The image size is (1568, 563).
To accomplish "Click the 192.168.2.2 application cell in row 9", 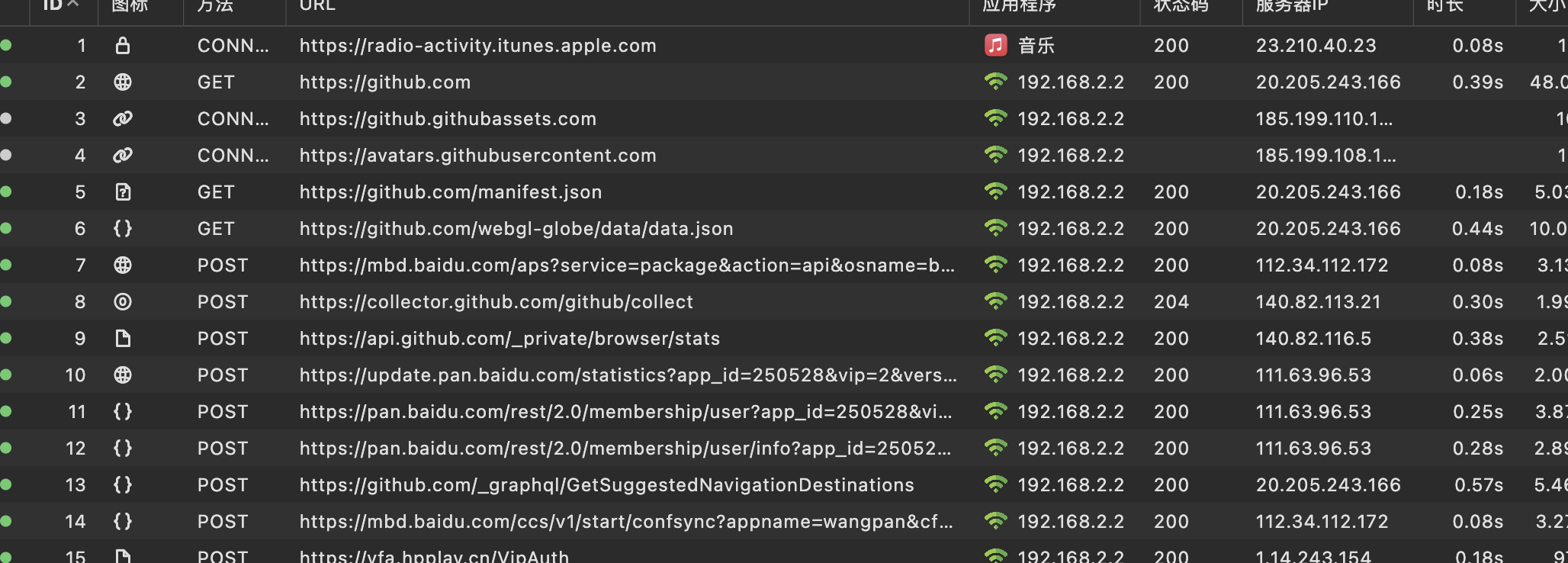I will pyautogui.click(x=1071, y=339).
